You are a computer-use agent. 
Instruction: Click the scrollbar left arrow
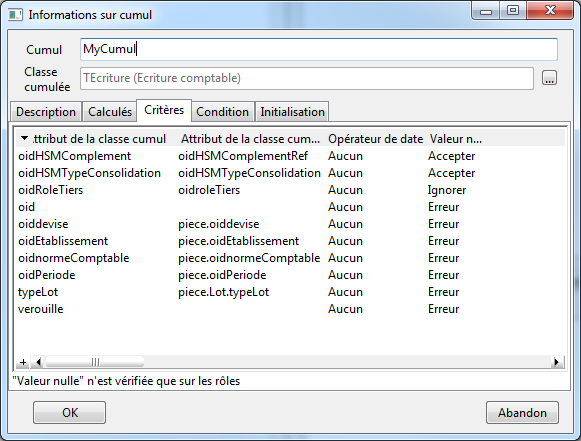pyautogui.click(x=38, y=362)
